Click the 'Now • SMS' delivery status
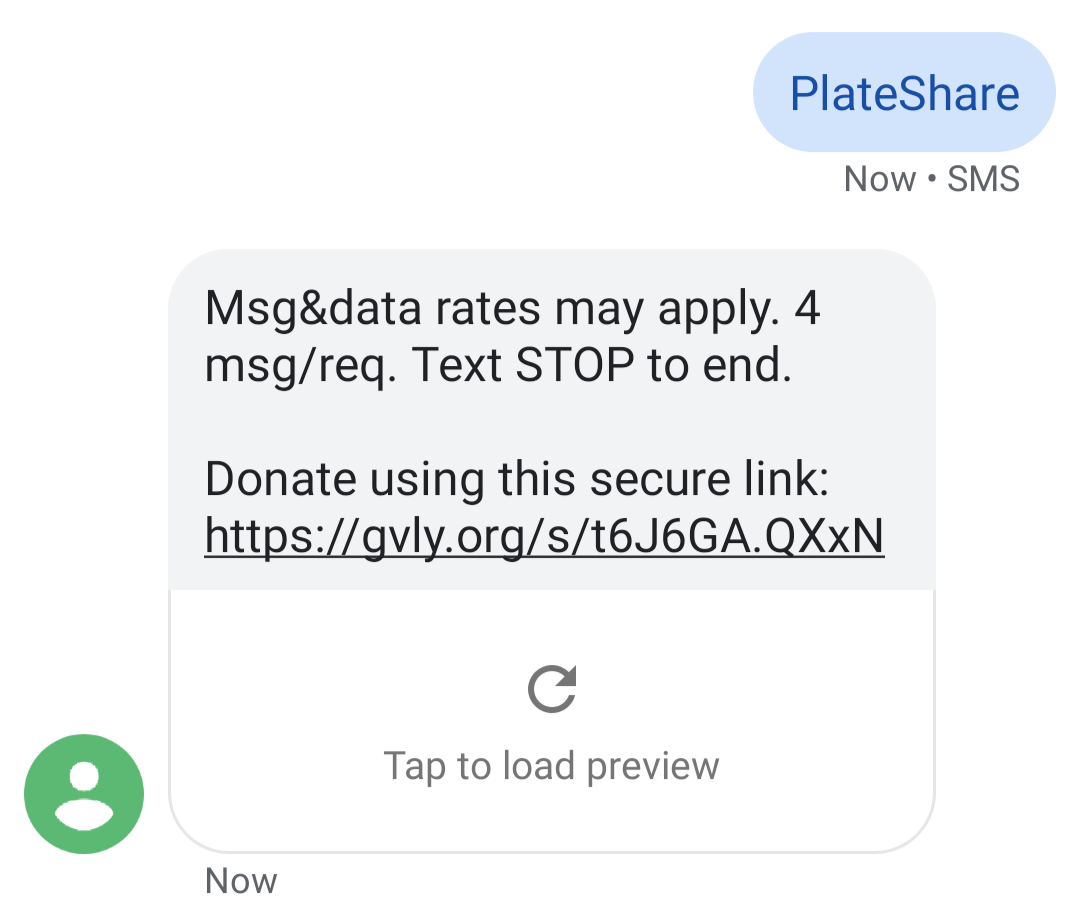This screenshot has height=916, width=1080. tap(931, 179)
